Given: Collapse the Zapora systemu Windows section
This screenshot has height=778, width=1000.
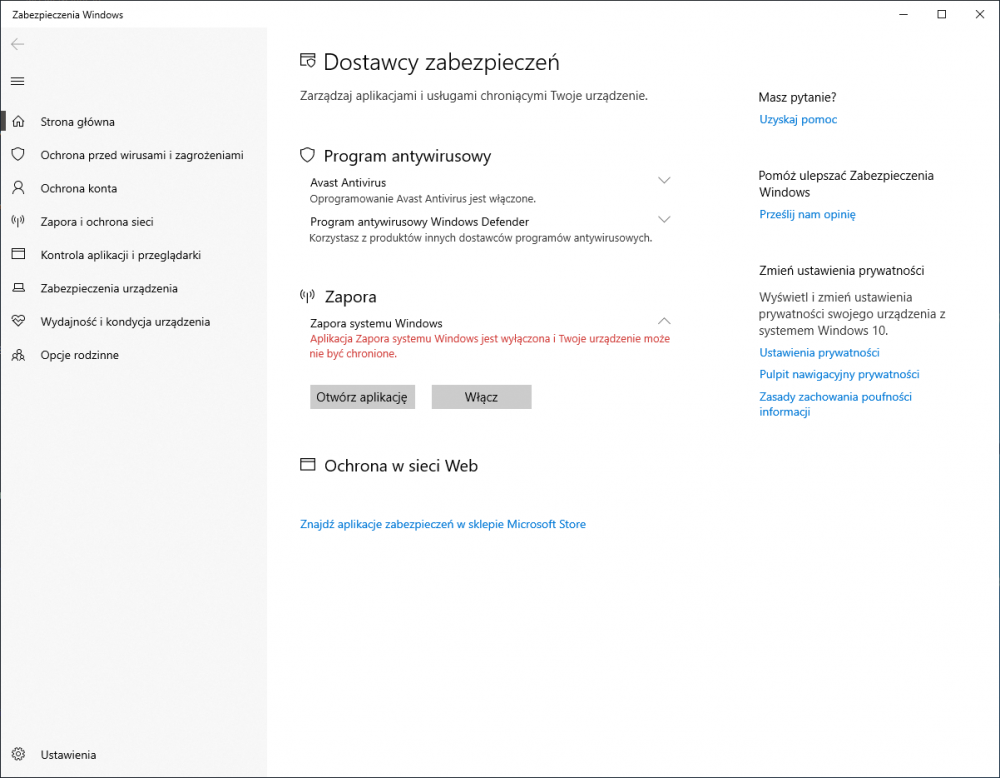Looking at the screenshot, I should (x=664, y=321).
